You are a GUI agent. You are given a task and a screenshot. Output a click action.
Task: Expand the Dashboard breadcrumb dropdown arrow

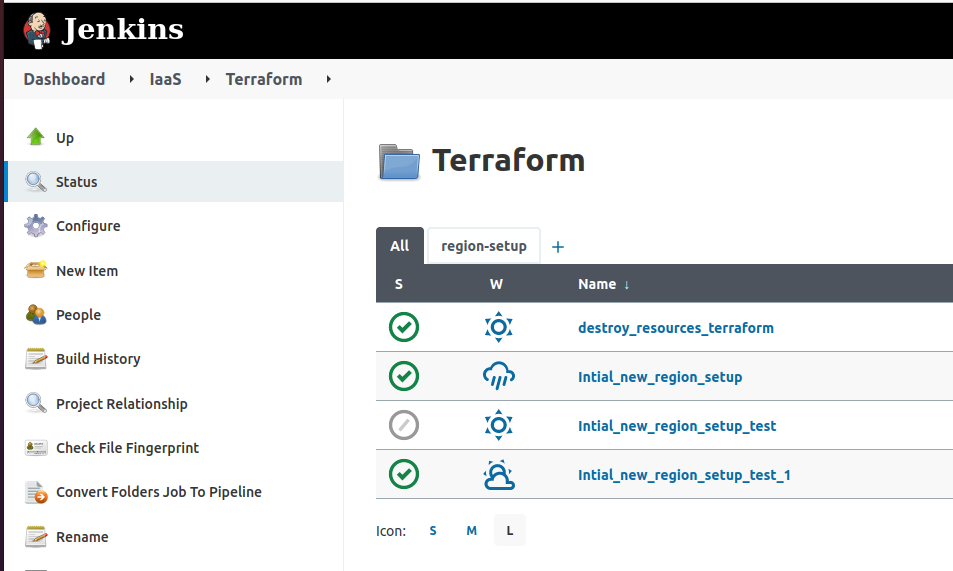tap(132, 79)
